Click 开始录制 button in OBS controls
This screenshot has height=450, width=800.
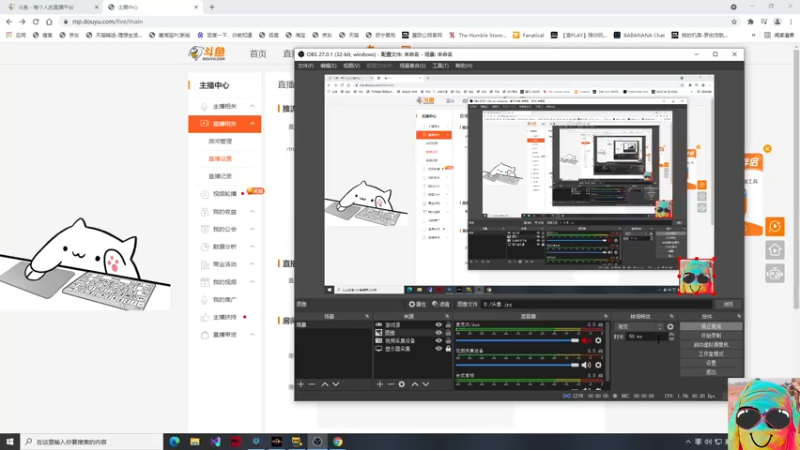[x=711, y=336]
